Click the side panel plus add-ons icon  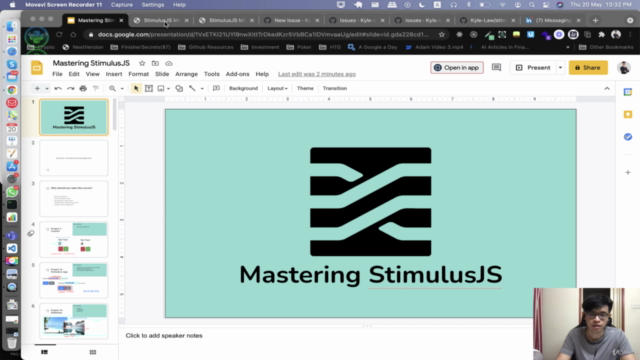(x=628, y=172)
